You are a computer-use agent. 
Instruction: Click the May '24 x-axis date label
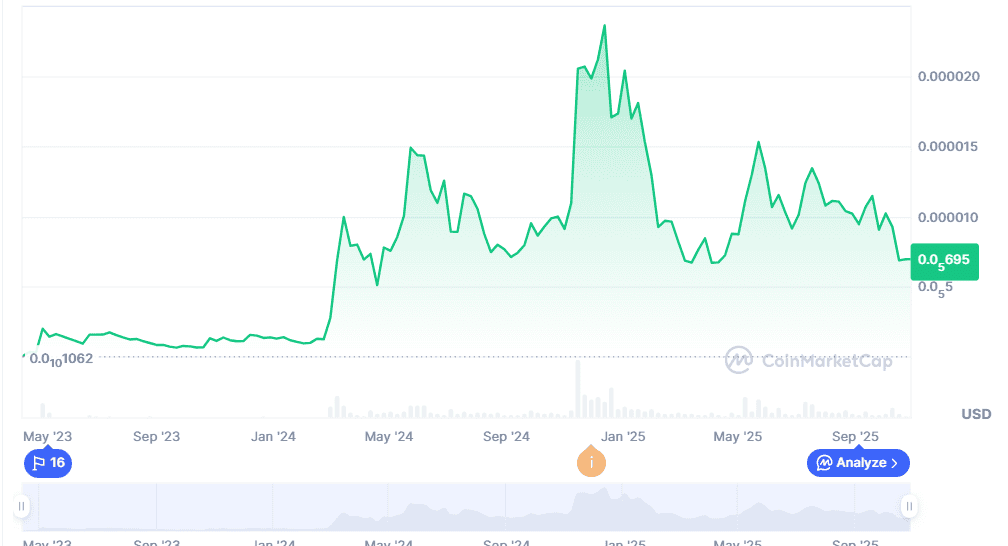389,437
